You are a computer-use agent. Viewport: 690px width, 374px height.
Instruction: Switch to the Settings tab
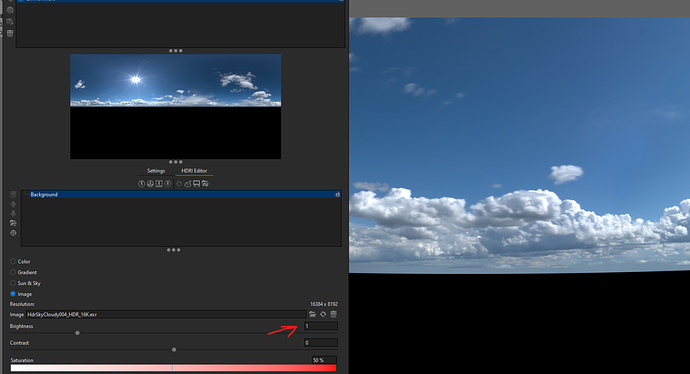(x=156, y=171)
